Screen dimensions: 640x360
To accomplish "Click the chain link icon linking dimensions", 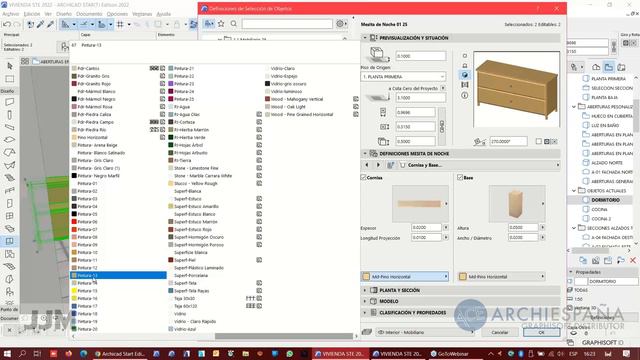I will tap(441, 127).
